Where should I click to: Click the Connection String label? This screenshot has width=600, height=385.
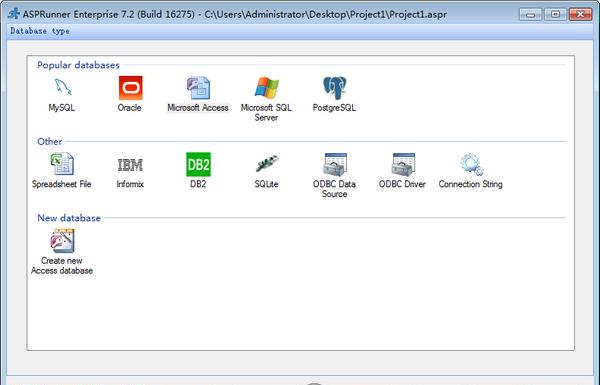[471, 184]
